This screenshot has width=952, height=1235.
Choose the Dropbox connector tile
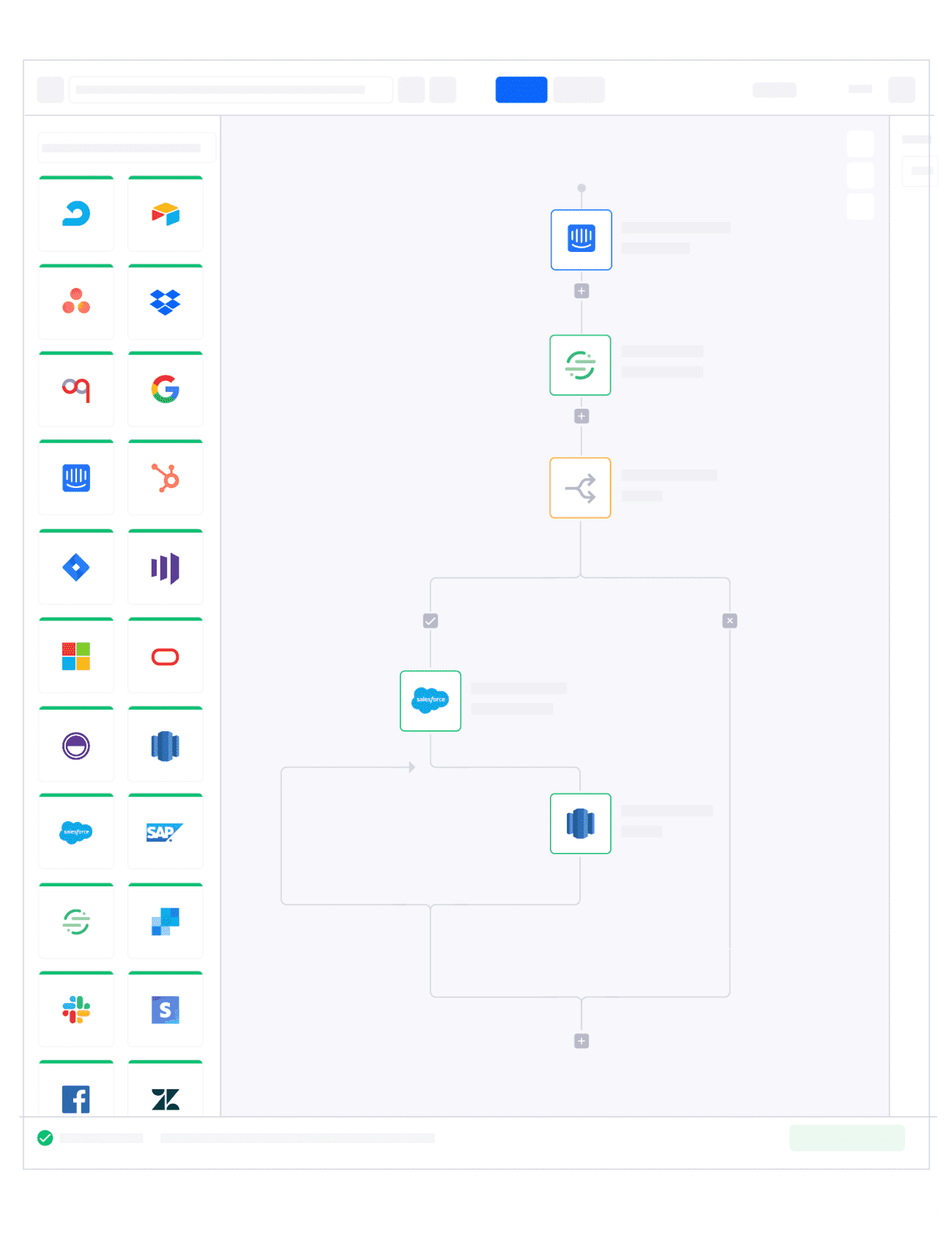pos(166,302)
